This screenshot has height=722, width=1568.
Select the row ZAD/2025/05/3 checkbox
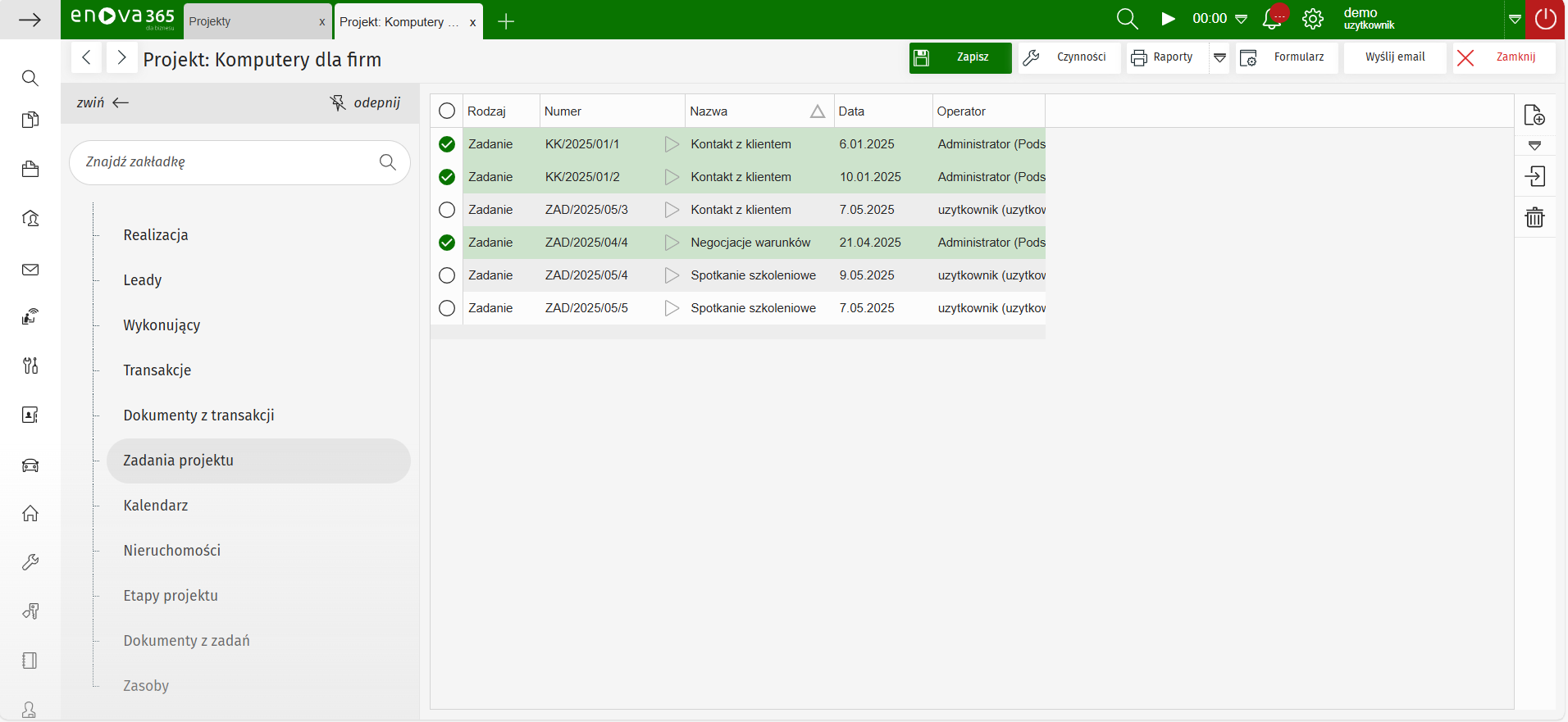pyautogui.click(x=447, y=210)
